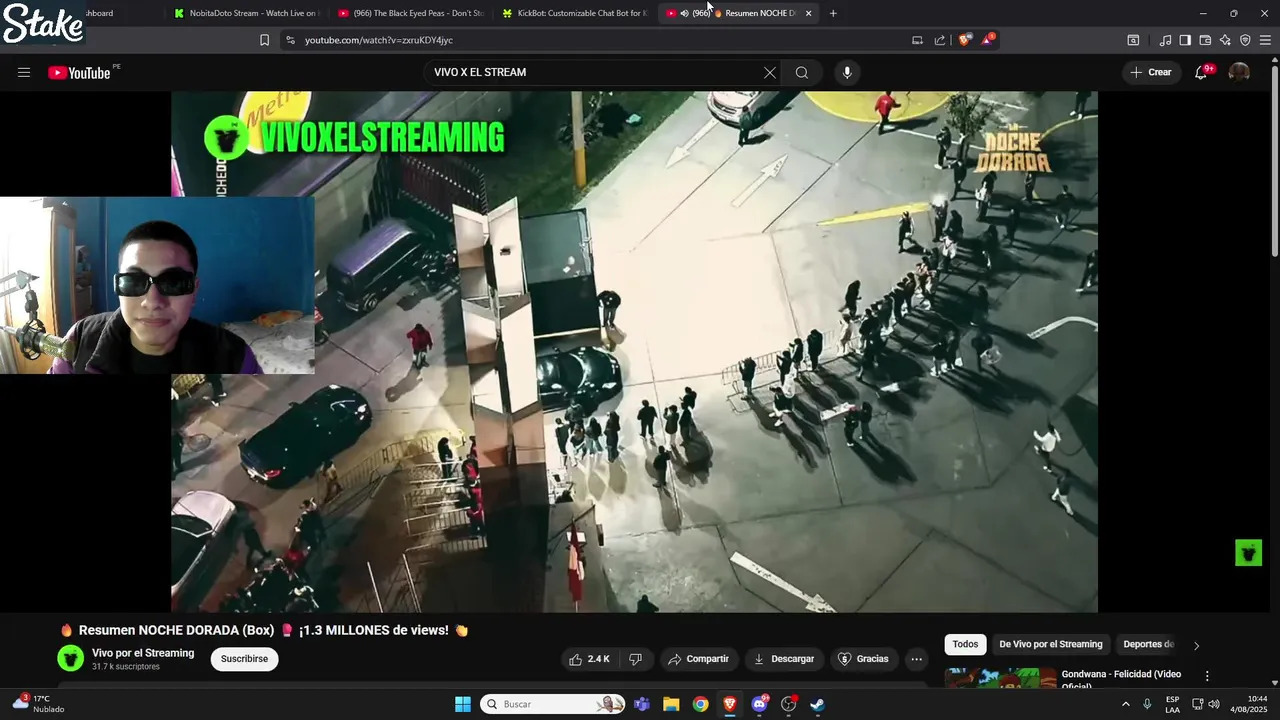Switch to NobitaDoto Stream tab
The width and height of the screenshot is (1280, 720).
tap(246, 13)
